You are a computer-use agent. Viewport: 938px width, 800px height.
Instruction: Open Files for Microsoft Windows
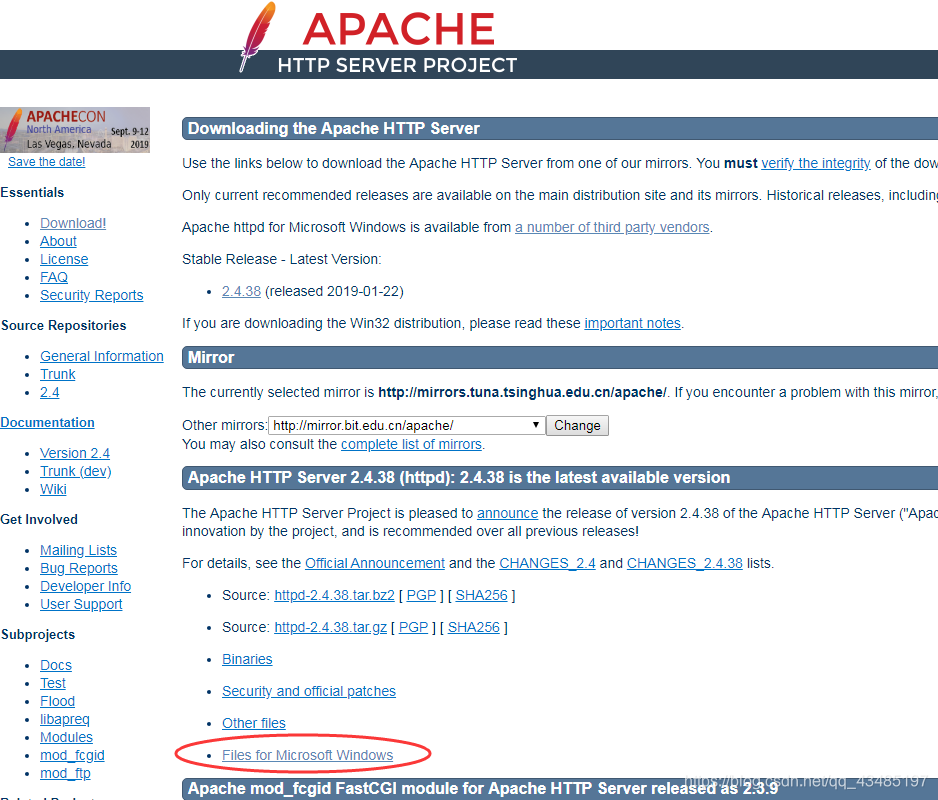tap(307, 755)
